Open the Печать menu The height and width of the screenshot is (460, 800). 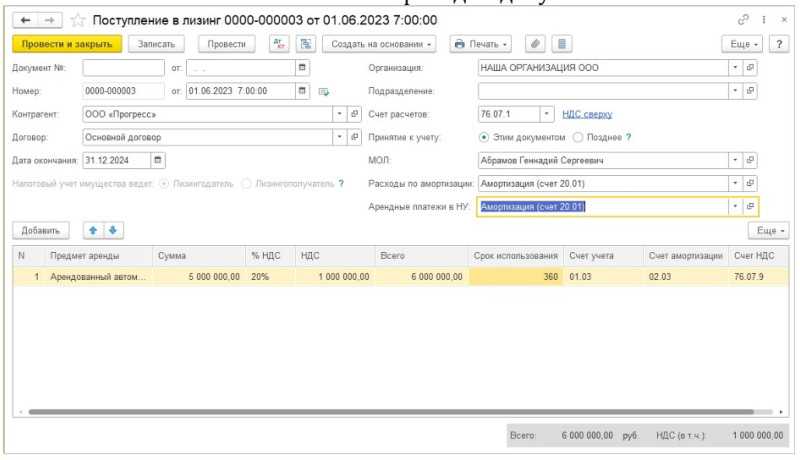(x=480, y=44)
